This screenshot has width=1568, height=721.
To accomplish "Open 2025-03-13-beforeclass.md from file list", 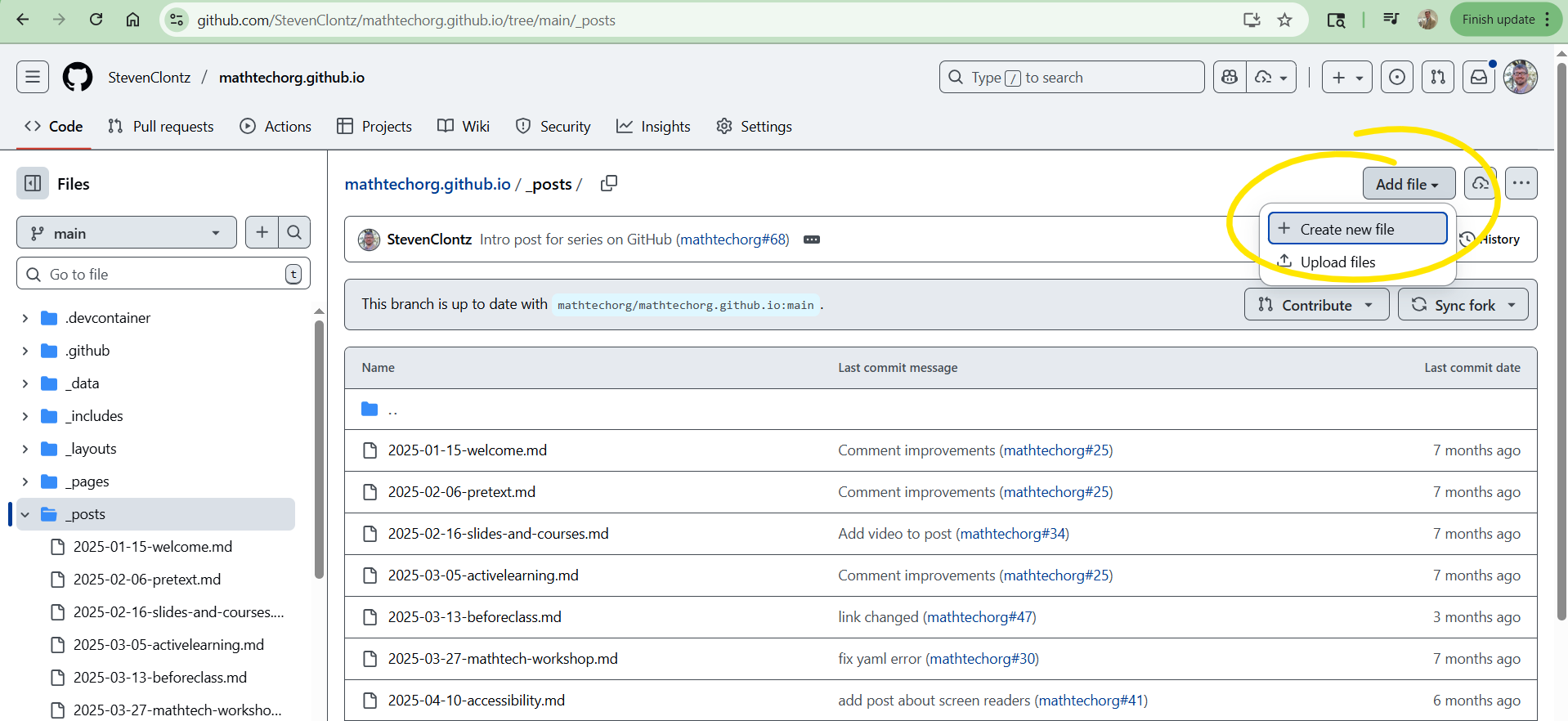I will [x=474, y=617].
